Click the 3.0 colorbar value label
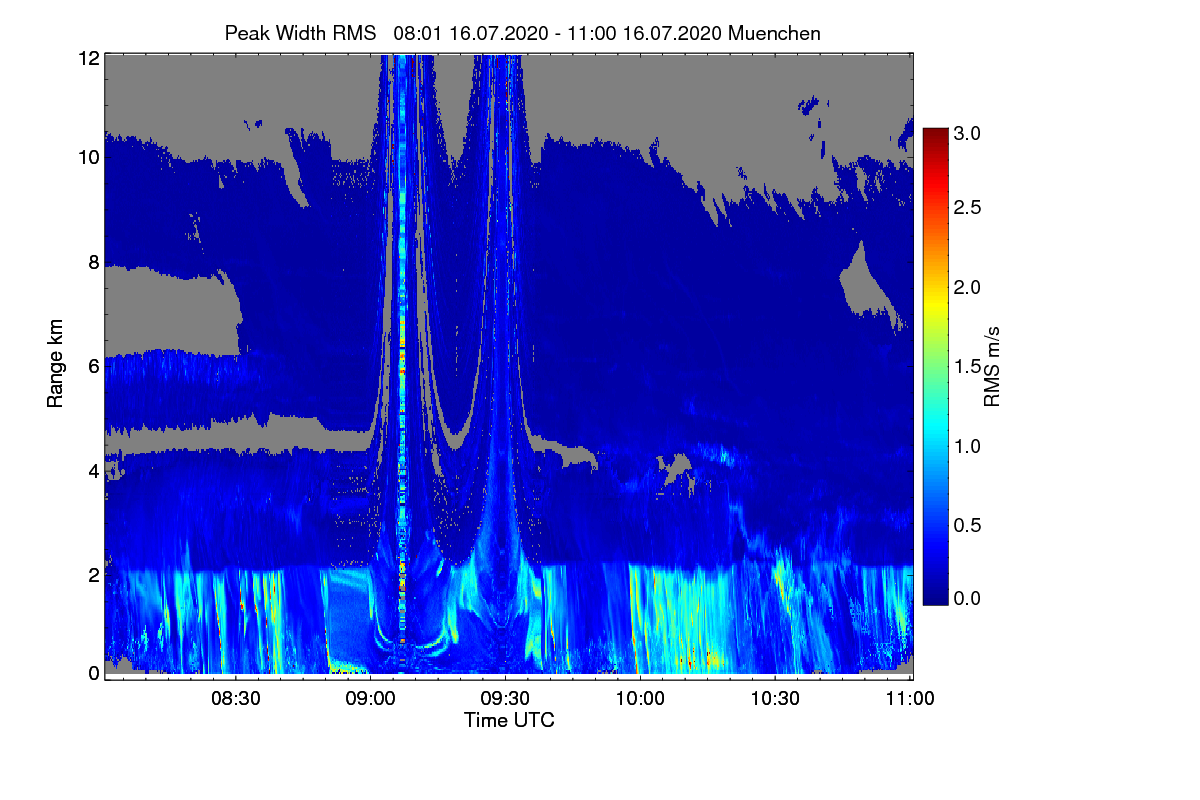 coord(969,133)
